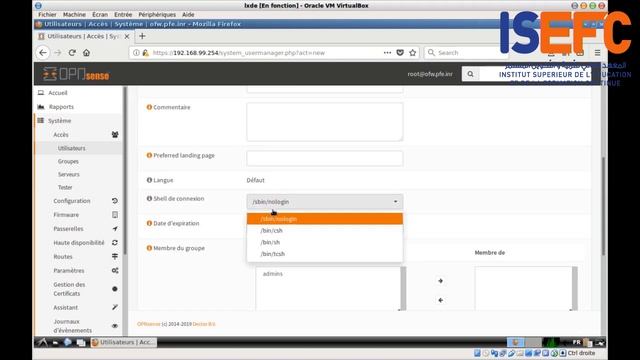Show help for Shell de connexion info icon
This screenshot has height=360, width=640.
tap(149, 198)
